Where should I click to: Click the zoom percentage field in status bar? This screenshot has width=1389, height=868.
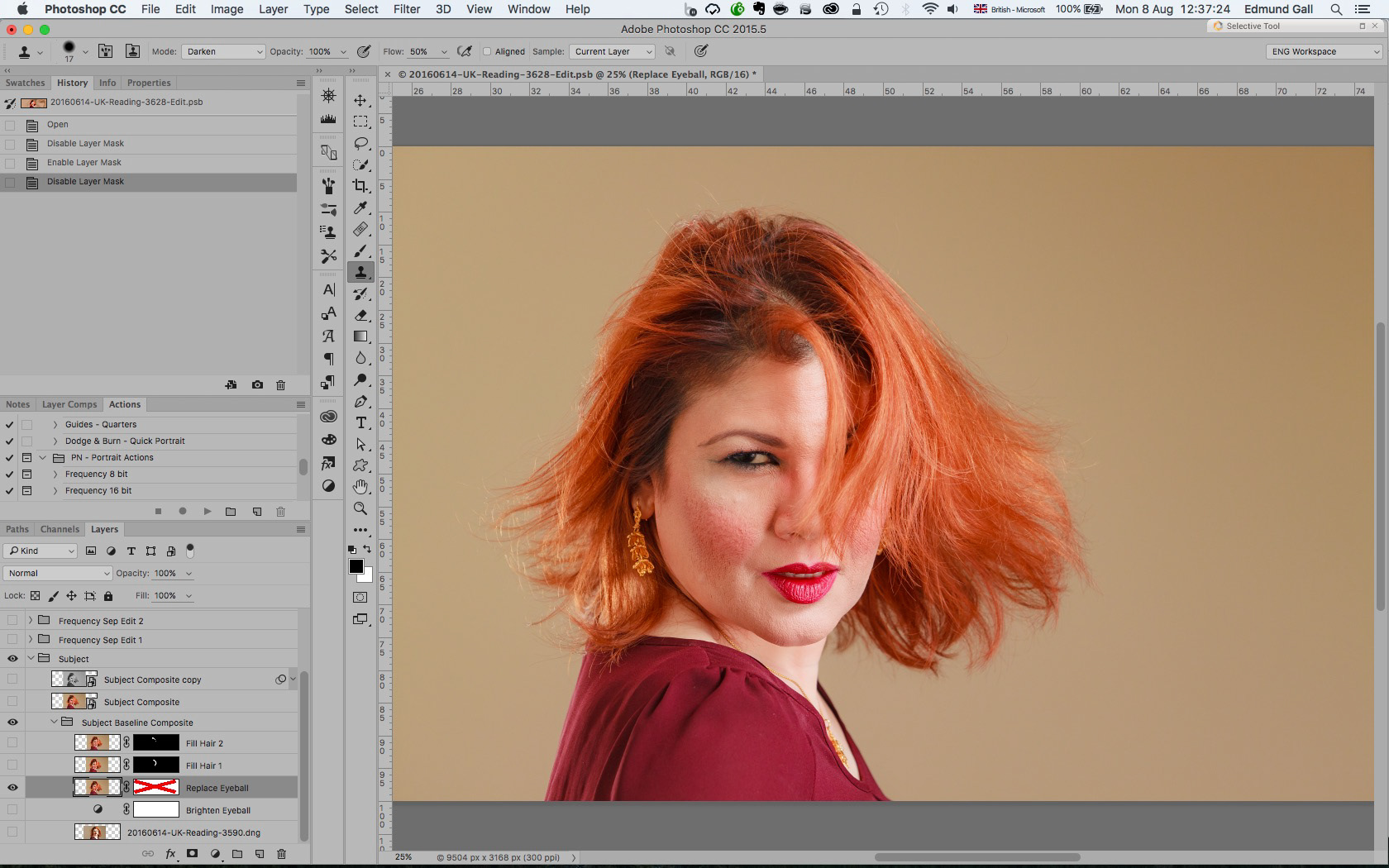[x=403, y=857]
